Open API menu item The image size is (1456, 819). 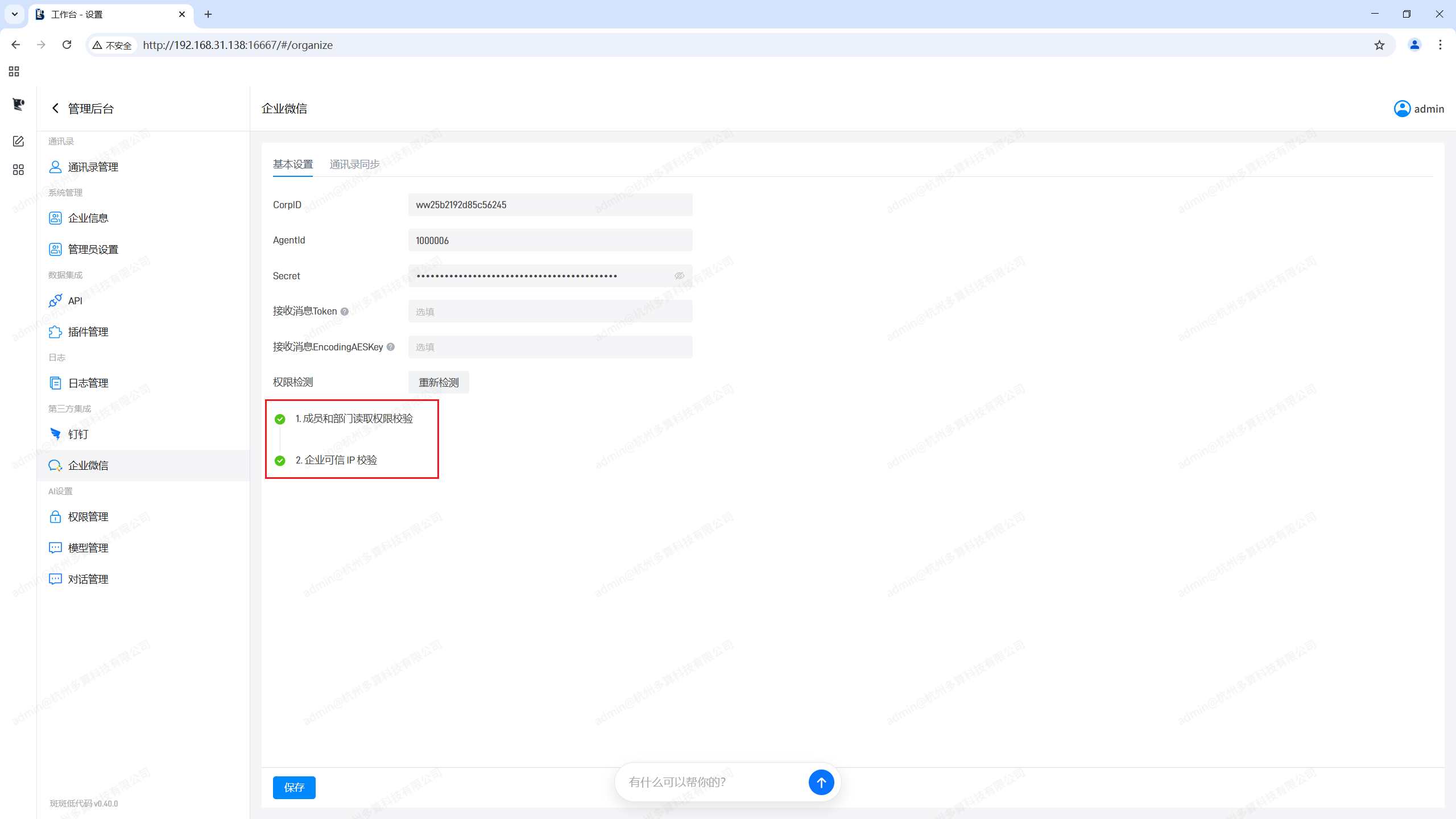(x=143, y=300)
